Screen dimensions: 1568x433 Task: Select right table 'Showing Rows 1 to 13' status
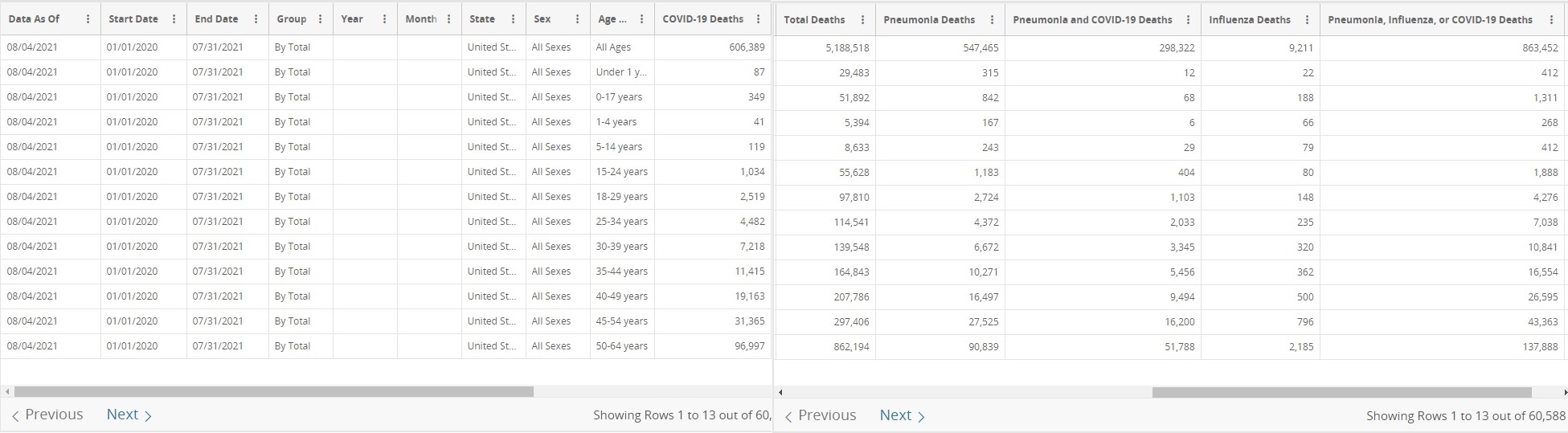point(1466,416)
